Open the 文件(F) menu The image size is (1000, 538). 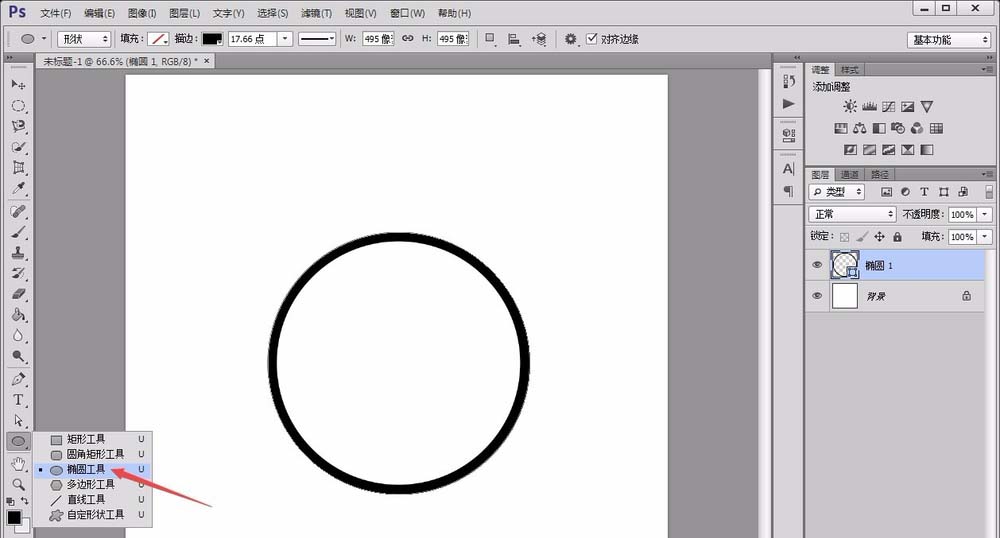tap(55, 13)
